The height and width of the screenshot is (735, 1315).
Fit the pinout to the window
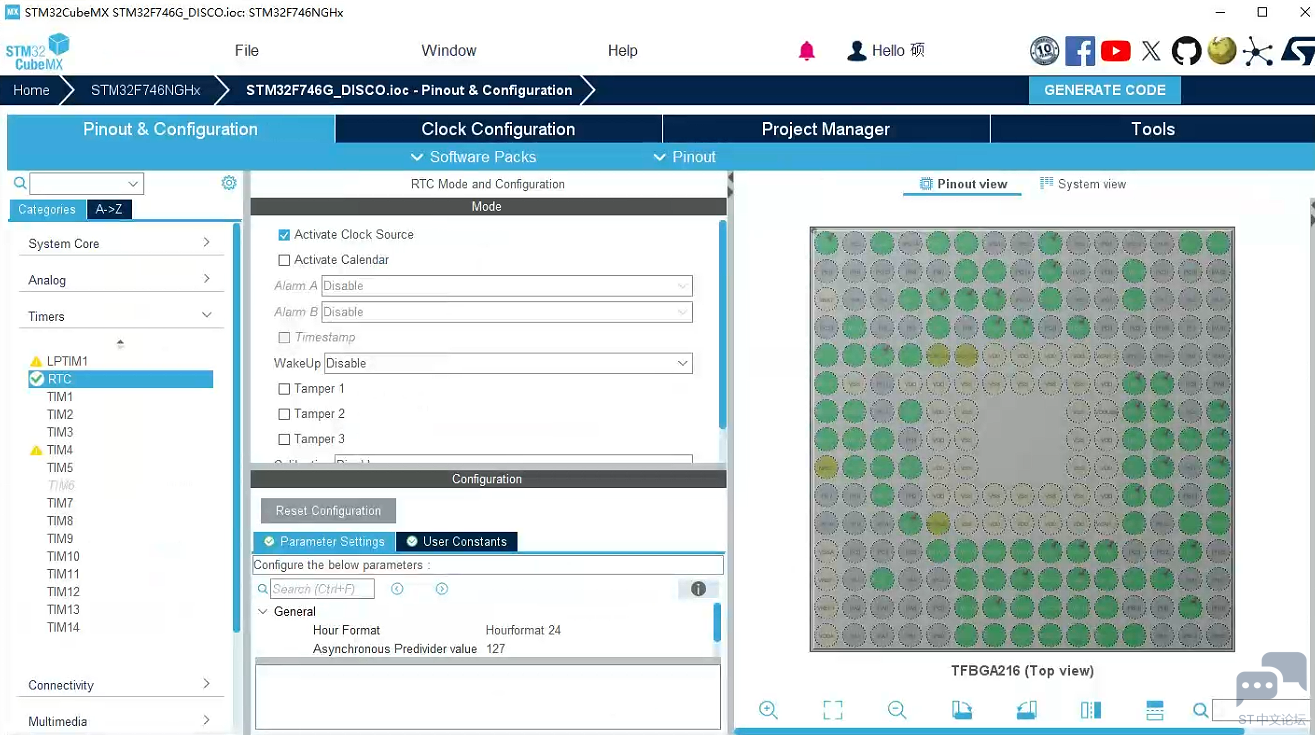click(833, 710)
